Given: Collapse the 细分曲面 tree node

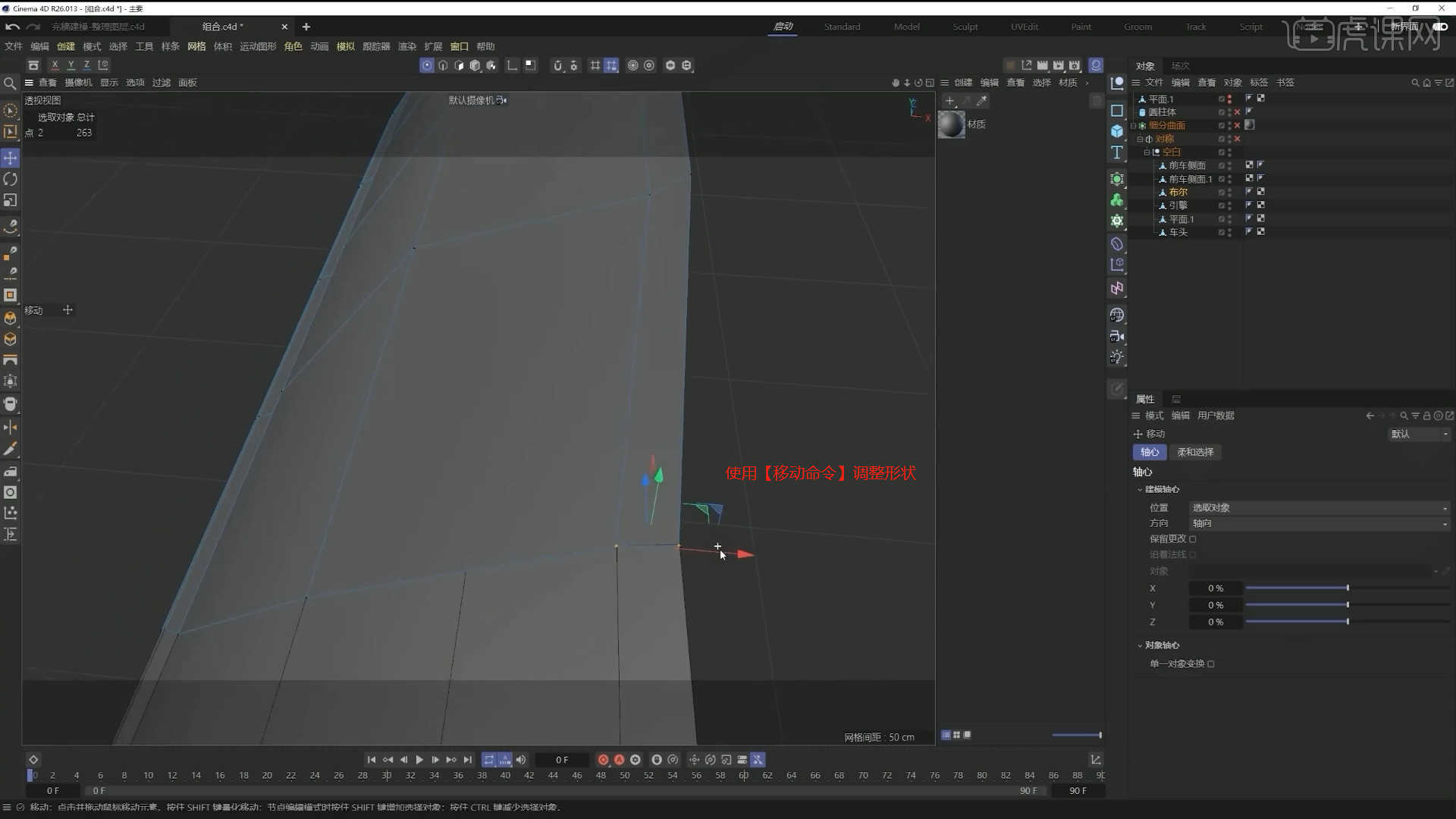Looking at the screenshot, I should click(x=1134, y=126).
